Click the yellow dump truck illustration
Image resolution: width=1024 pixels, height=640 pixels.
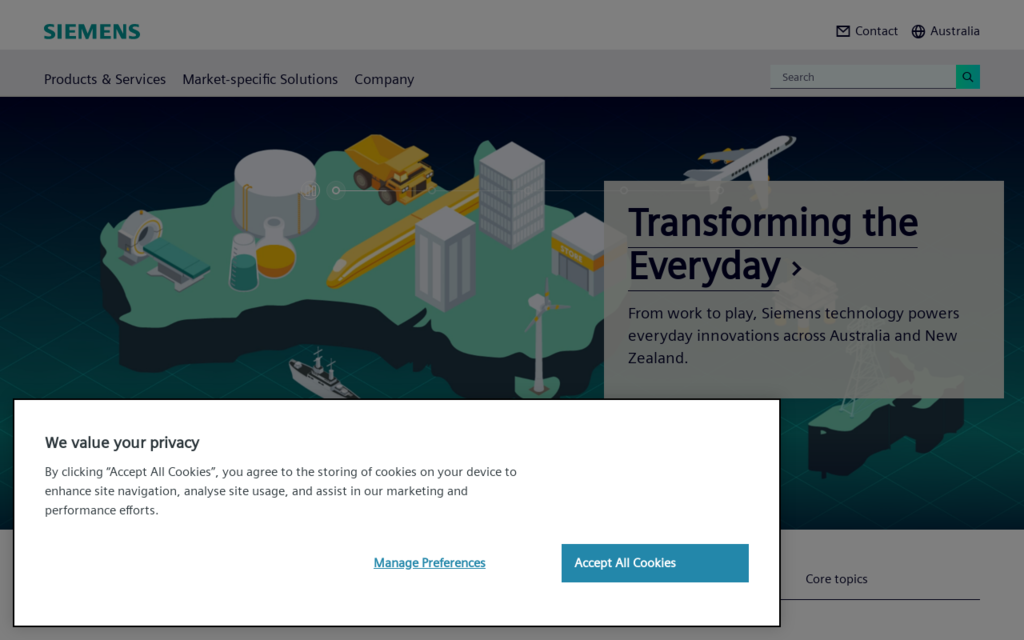tap(390, 167)
